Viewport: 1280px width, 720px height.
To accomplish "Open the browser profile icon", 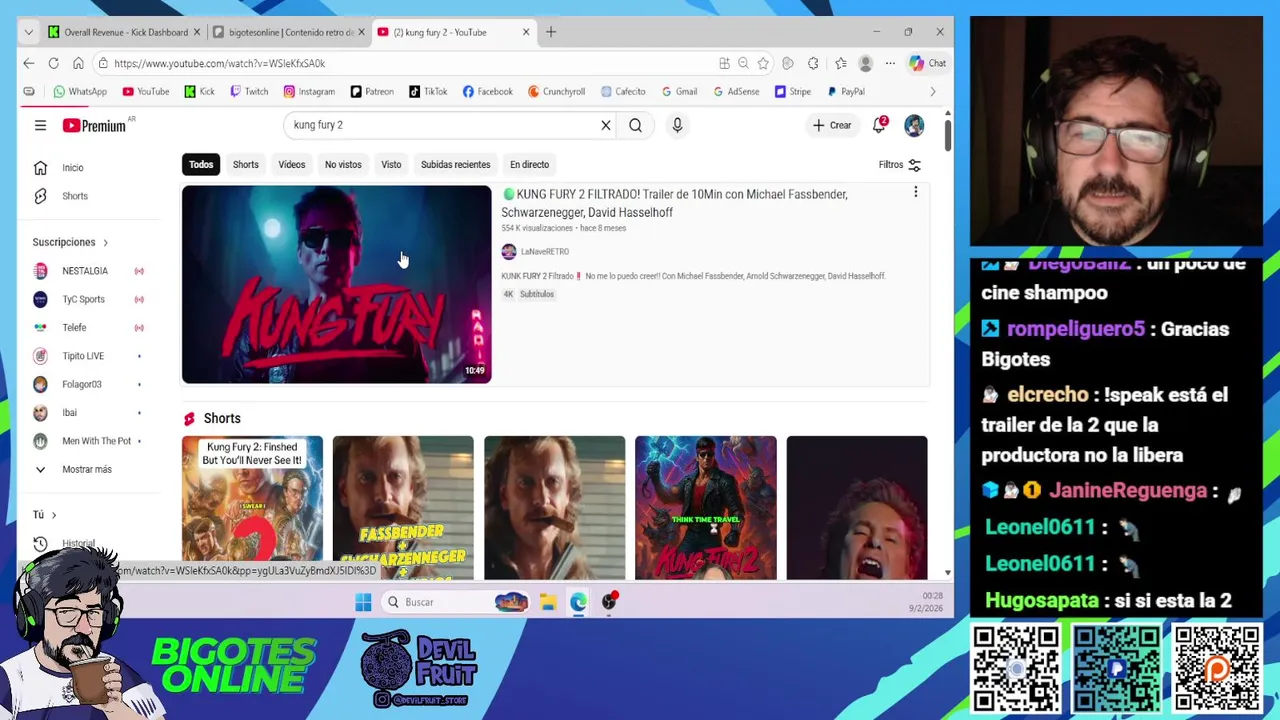I will coord(865,63).
